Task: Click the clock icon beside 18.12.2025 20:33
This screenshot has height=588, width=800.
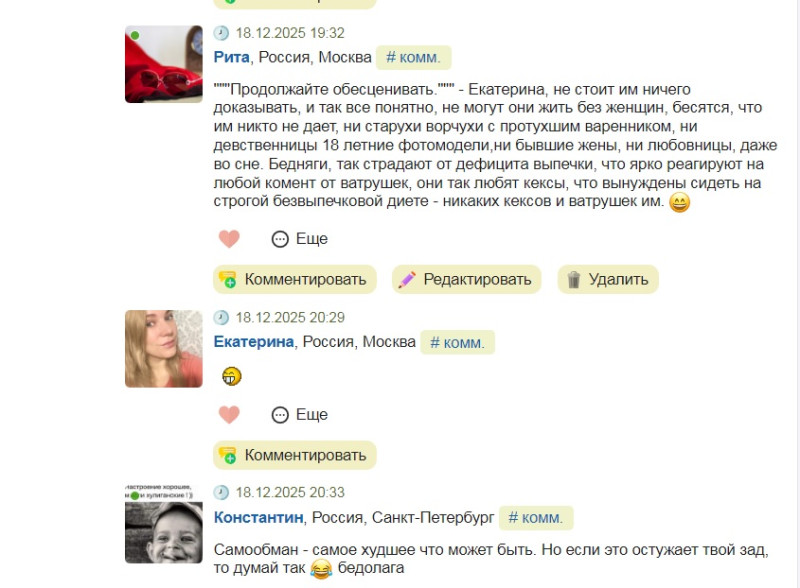Action: point(221,493)
